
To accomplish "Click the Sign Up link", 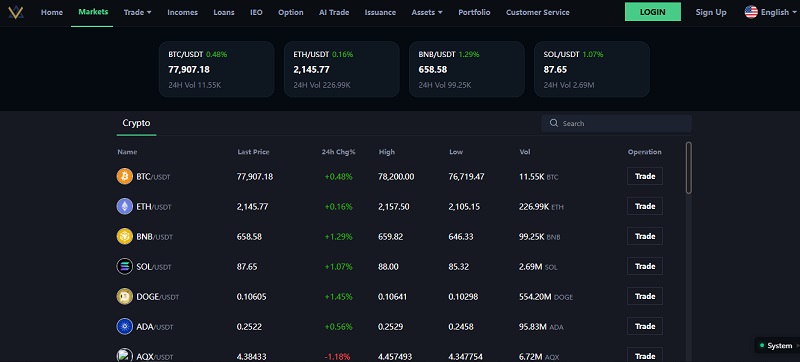I will pyautogui.click(x=711, y=12).
